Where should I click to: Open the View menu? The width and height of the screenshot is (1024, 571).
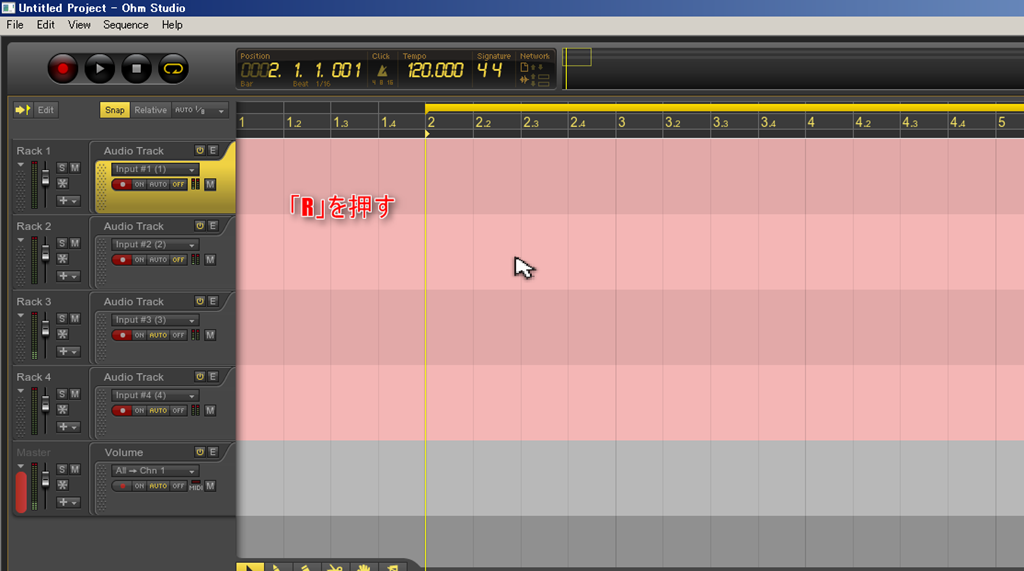click(x=79, y=25)
